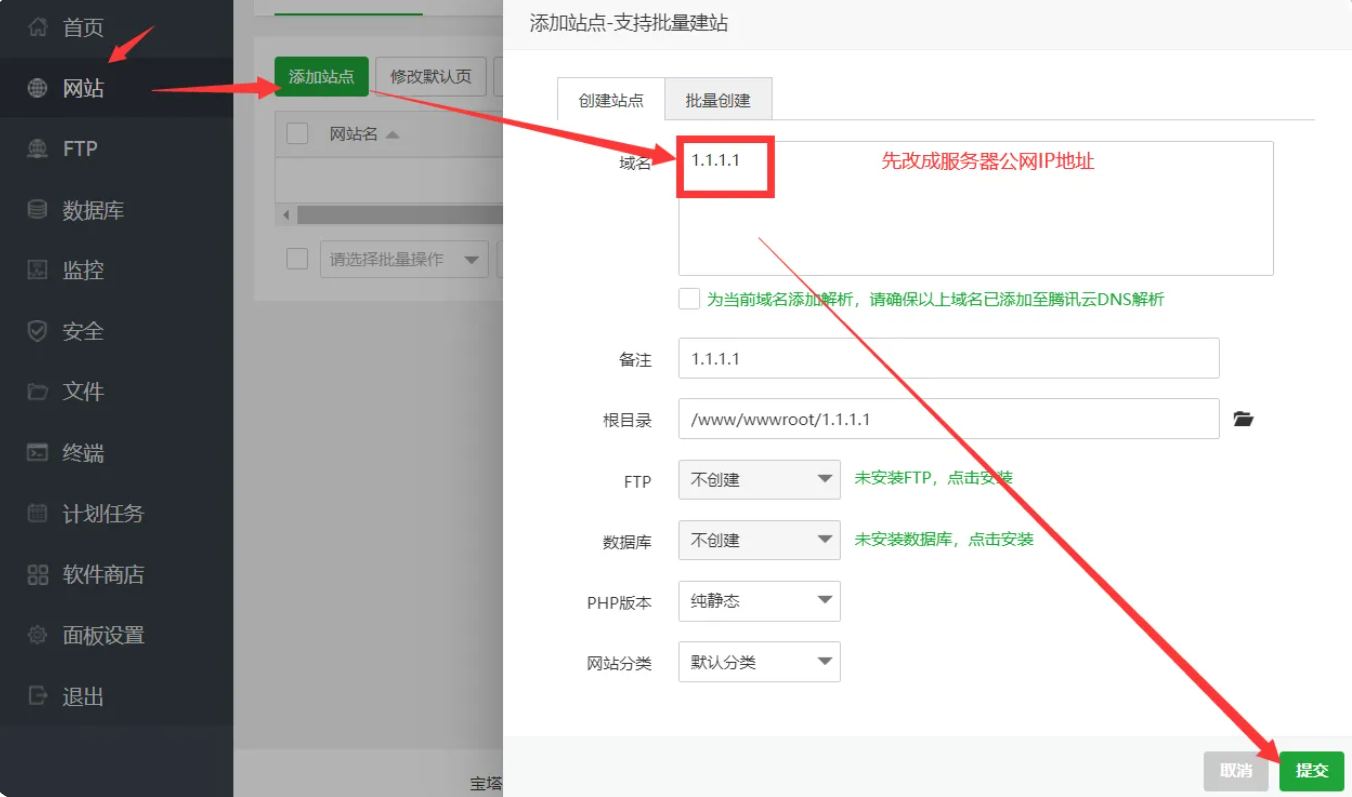Click the table horizontal scrollbar

tap(400, 215)
